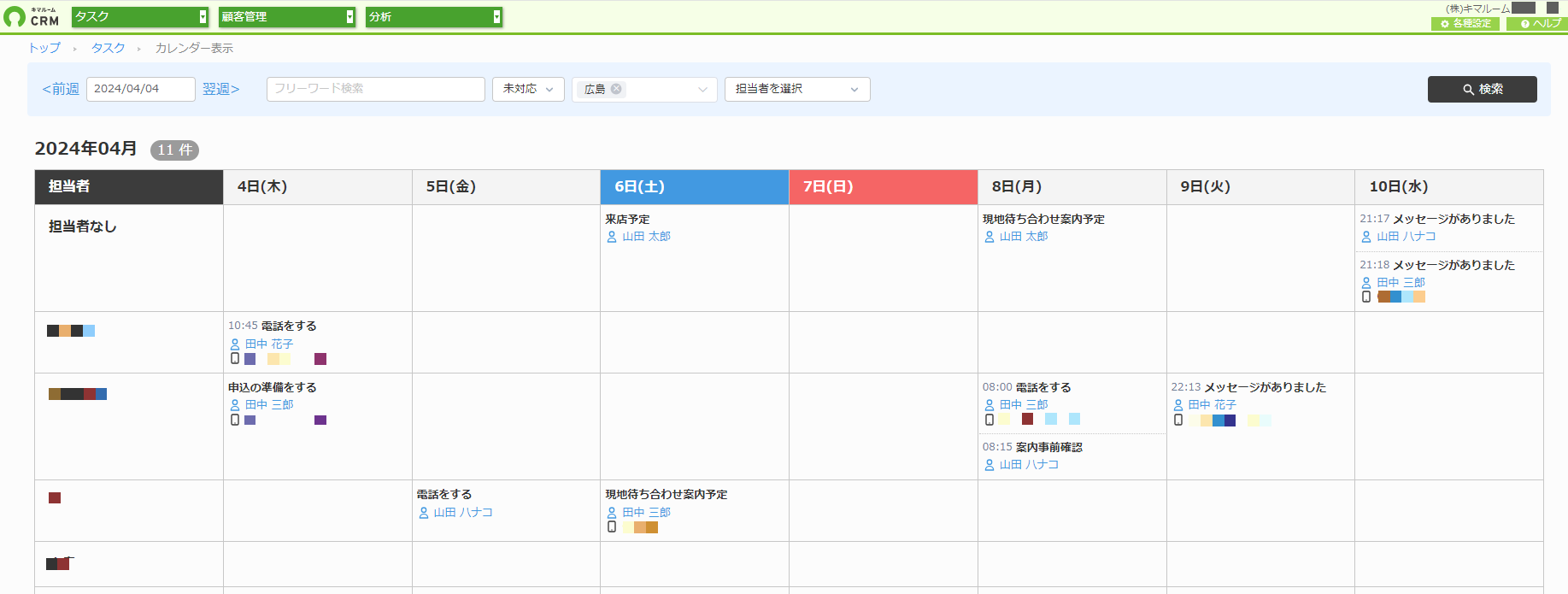Open customer 田中 花子 on 4日(木)
Viewport: 1568px width, 594px height.
(269, 344)
